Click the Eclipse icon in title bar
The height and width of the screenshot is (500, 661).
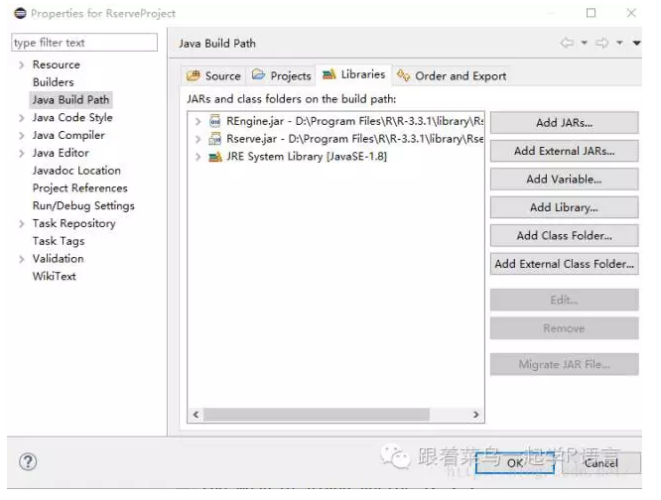click(20, 13)
